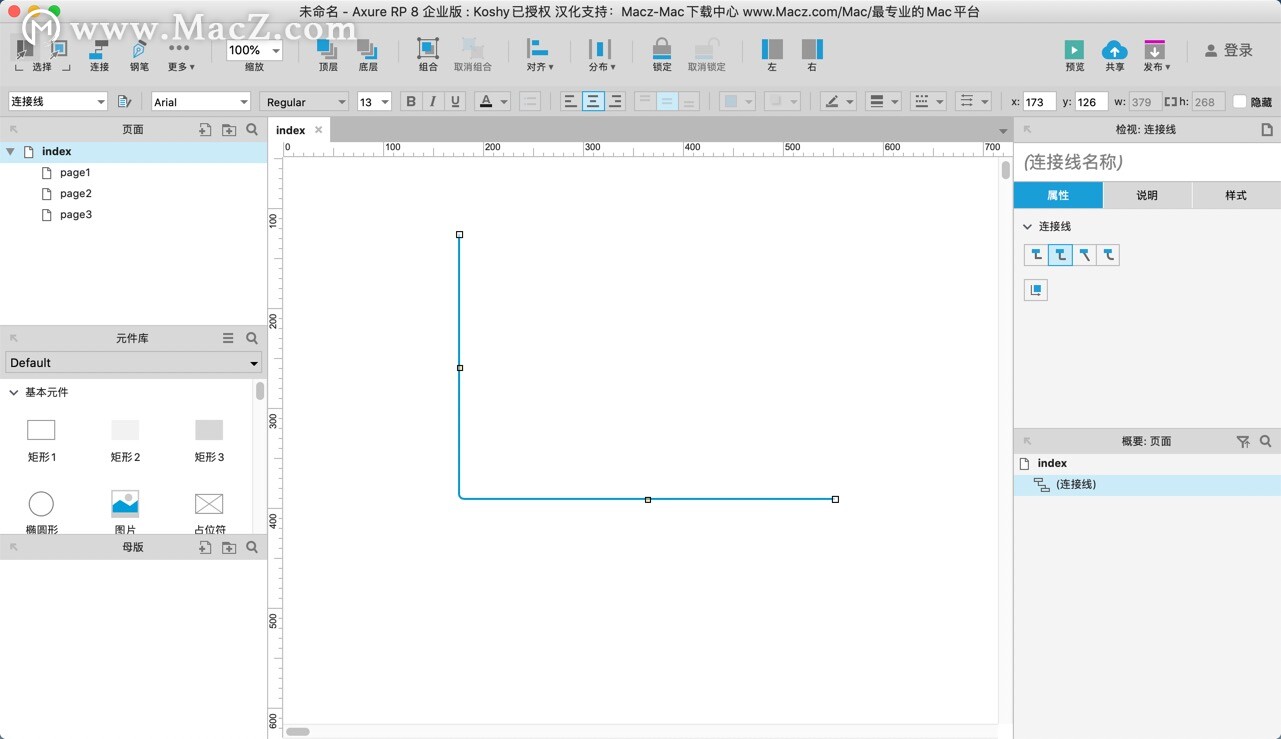Viewport: 1281px width, 739px height.
Task: Click add page icon in 页面 panel
Action: pyautogui.click(x=205, y=130)
